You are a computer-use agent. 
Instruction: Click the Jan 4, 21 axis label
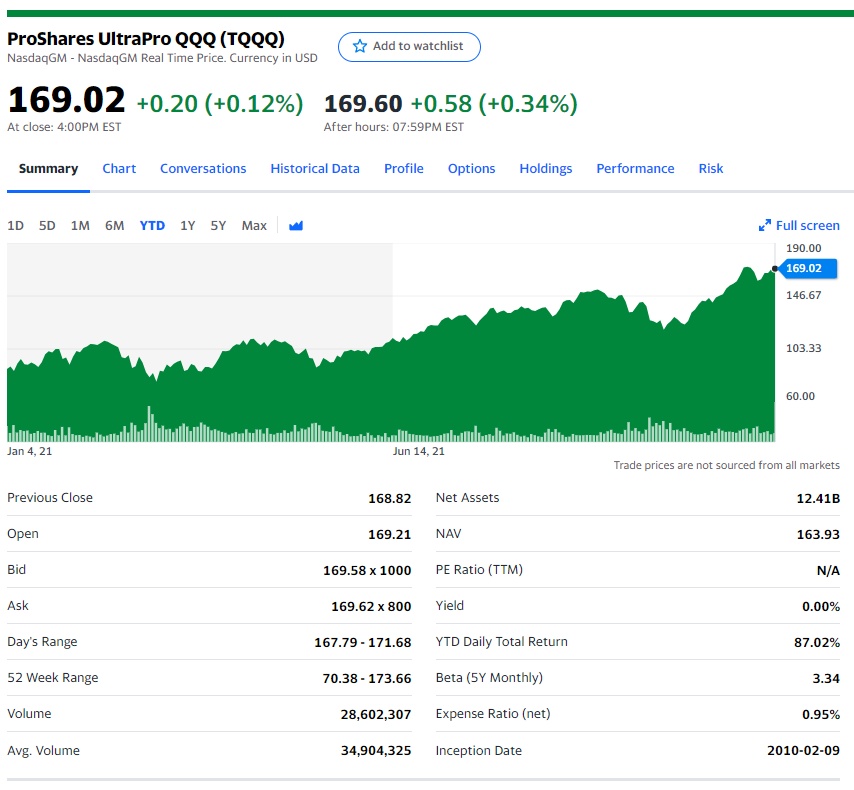(29, 451)
